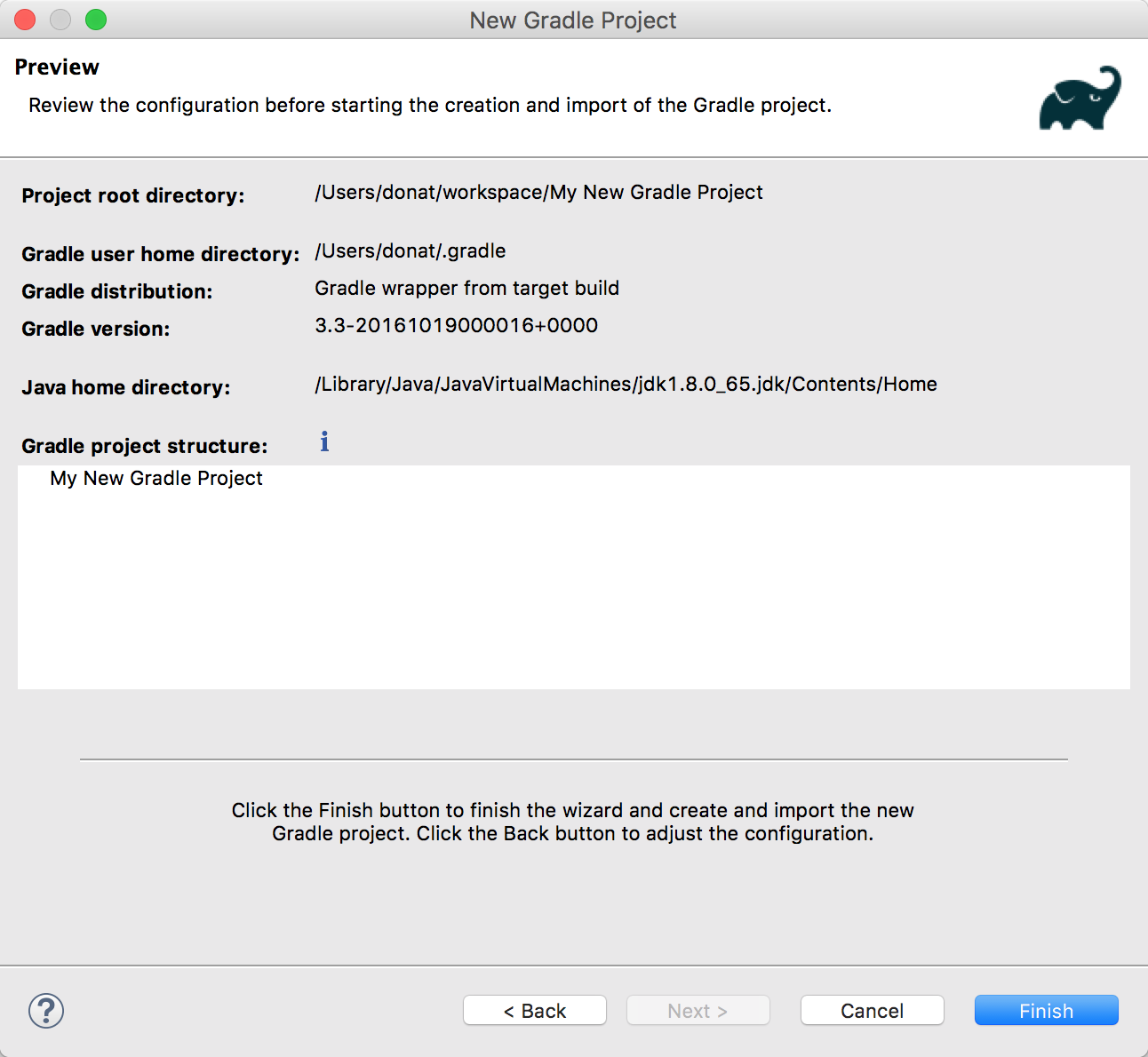Click the Gradle elephant logo

point(1080,98)
